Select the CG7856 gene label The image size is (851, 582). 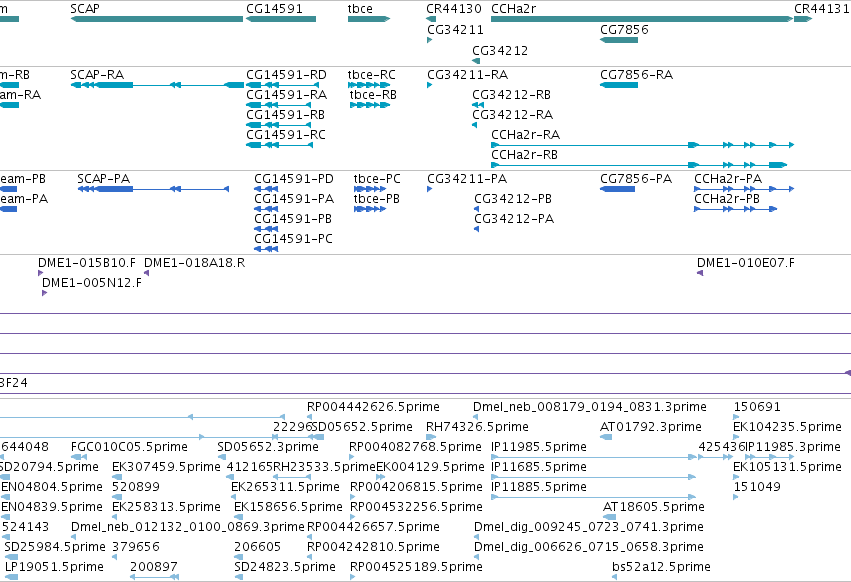pyautogui.click(x=624, y=29)
